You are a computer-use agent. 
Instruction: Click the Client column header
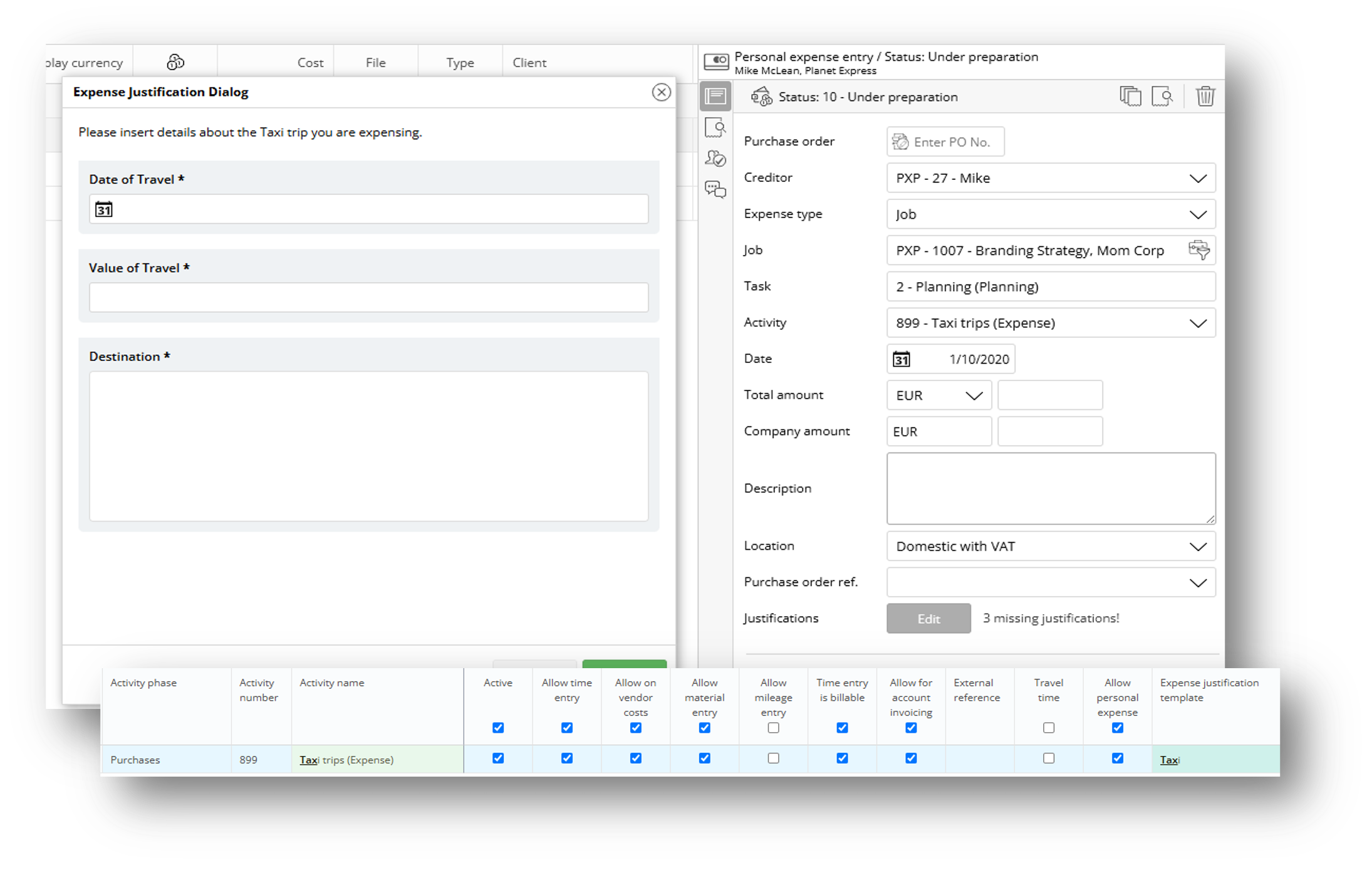coord(529,63)
